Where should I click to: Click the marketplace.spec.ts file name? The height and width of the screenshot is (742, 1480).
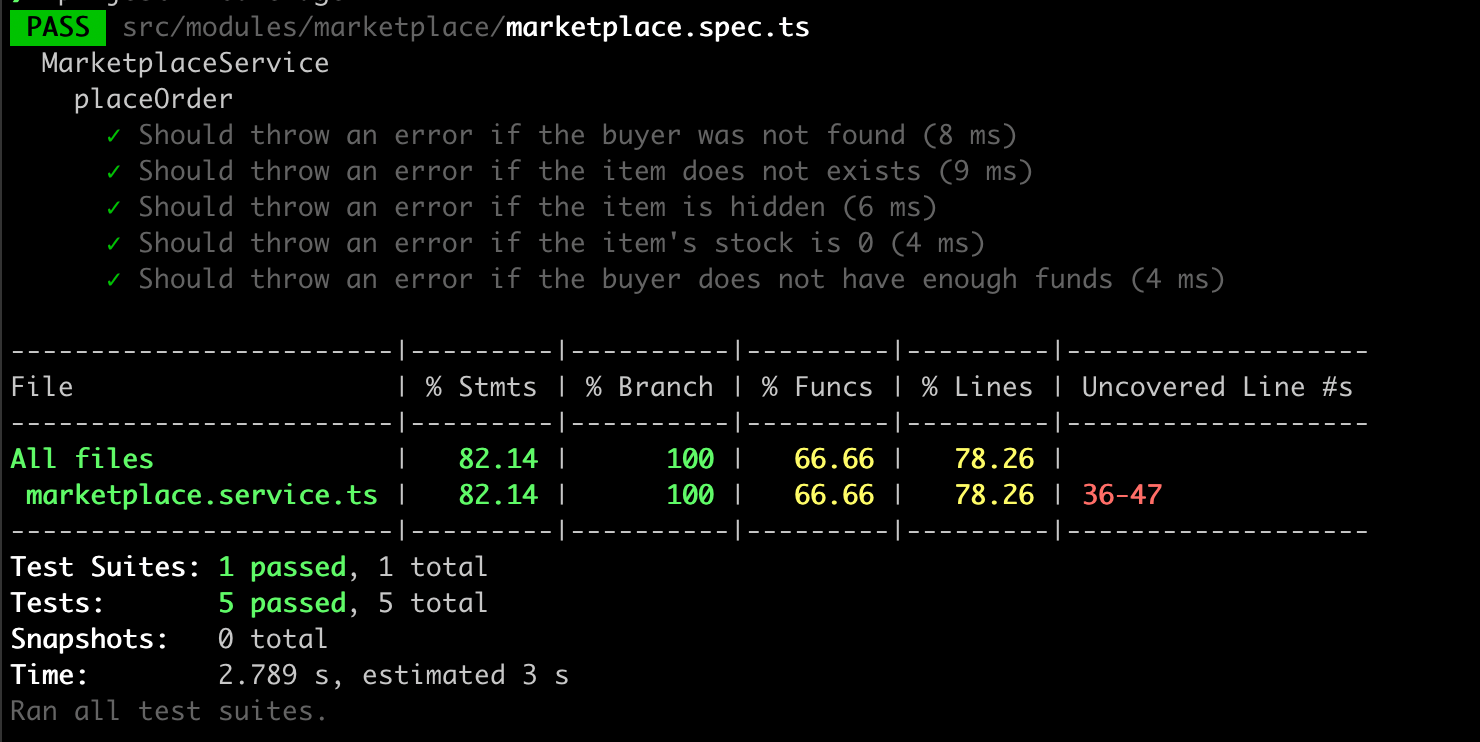pos(657,27)
